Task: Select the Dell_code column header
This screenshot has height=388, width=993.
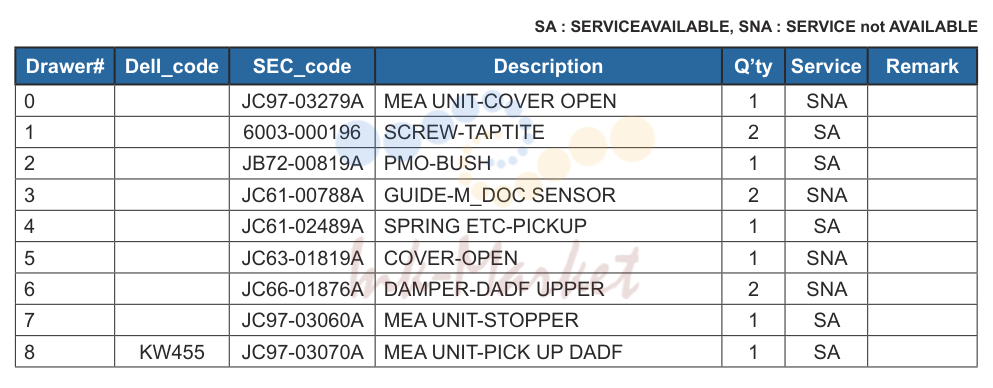Action: [172, 66]
